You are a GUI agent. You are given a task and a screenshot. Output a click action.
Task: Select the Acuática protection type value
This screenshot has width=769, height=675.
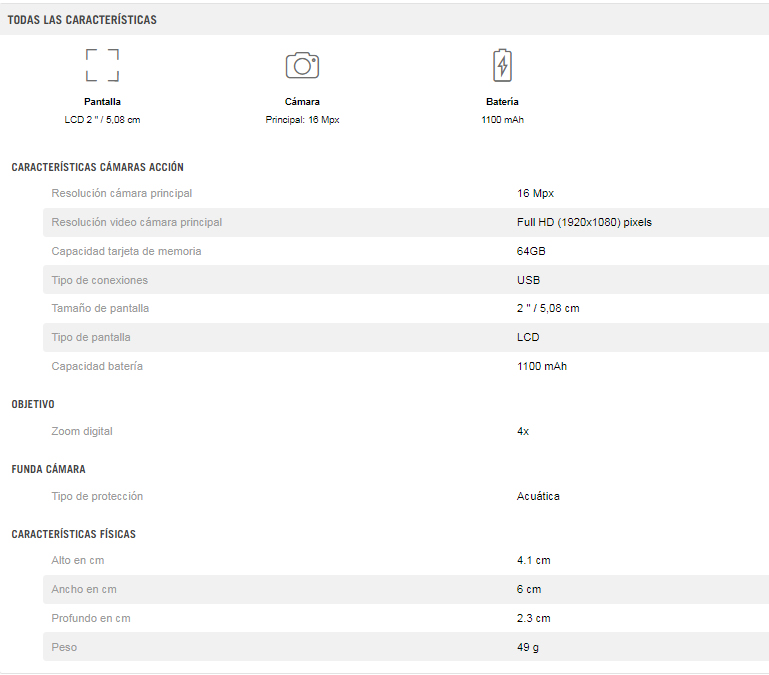coord(538,496)
